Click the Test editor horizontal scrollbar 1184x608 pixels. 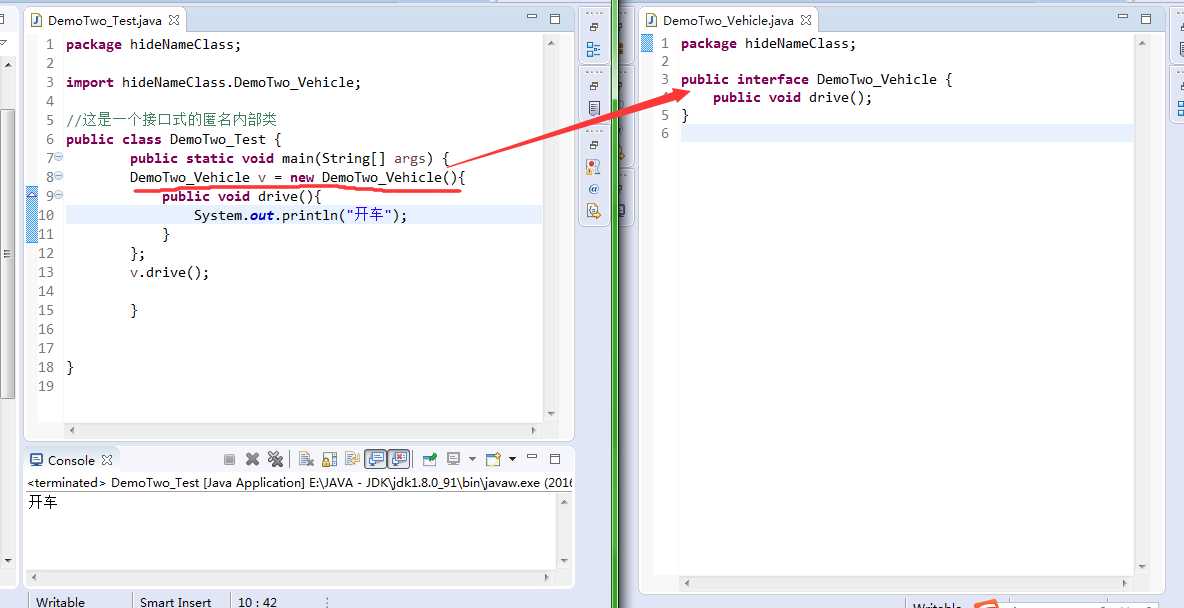click(x=302, y=430)
